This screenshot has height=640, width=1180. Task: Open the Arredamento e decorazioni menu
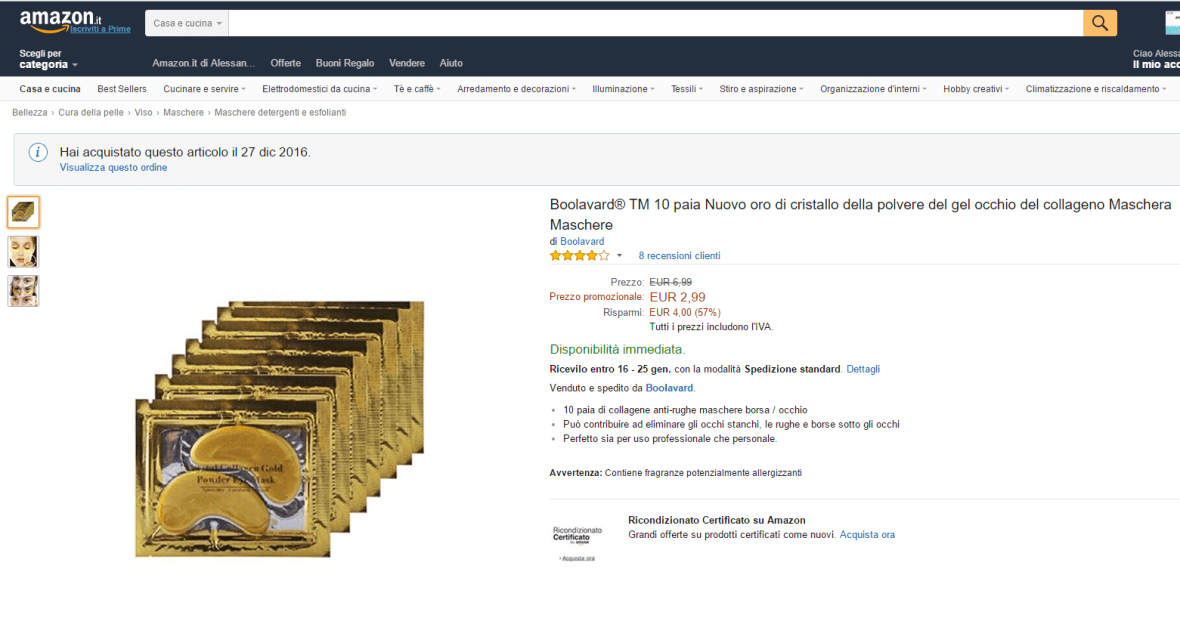click(x=516, y=89)
